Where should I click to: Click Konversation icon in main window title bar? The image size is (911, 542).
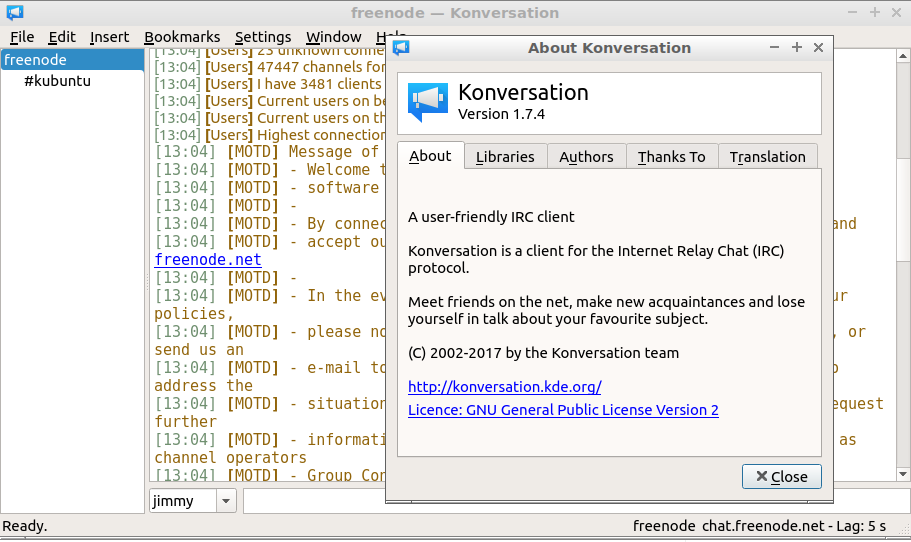pyautogui.click(x=15, y=12)
